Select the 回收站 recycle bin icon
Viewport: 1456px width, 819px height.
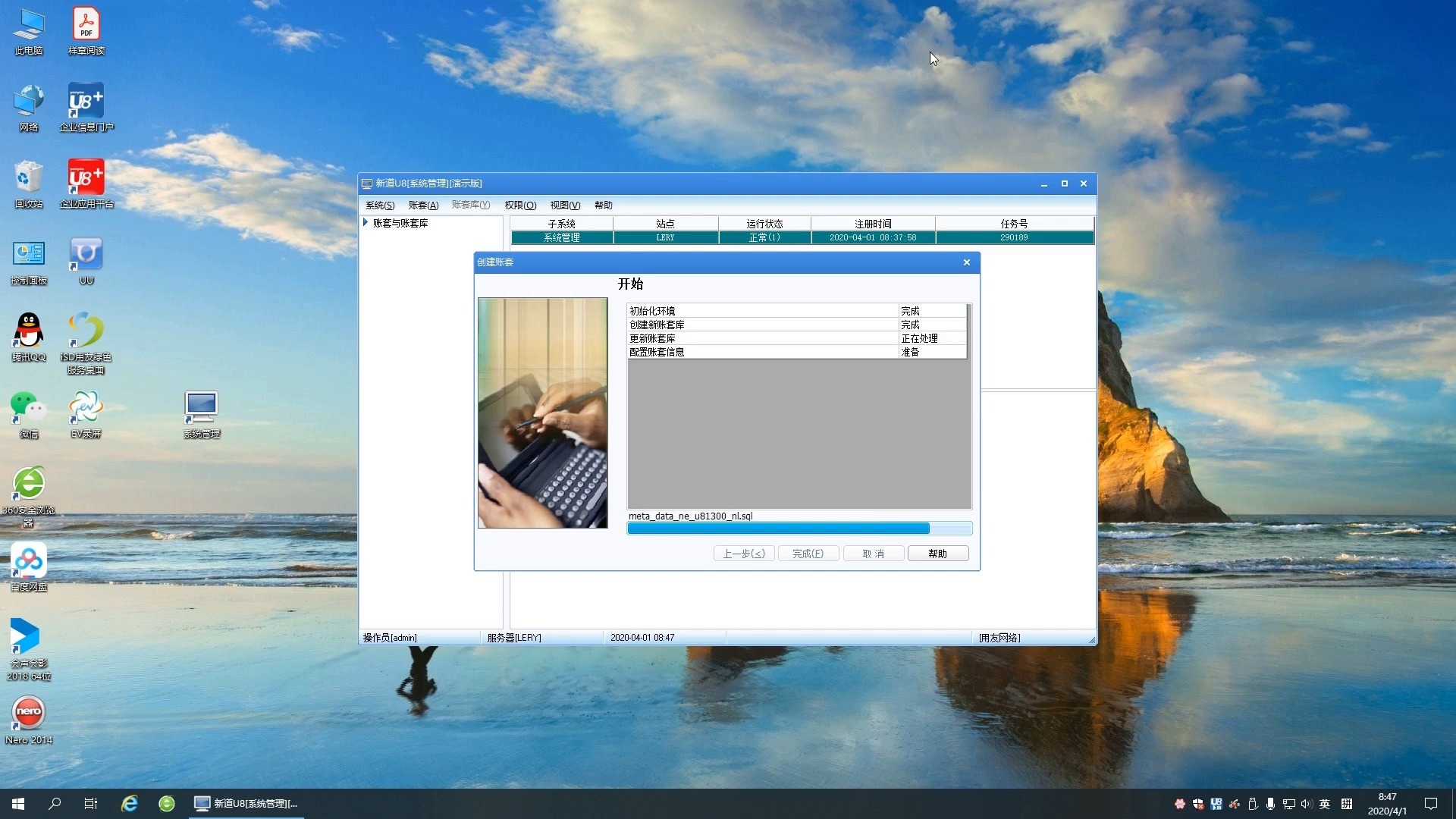[29, 184]
